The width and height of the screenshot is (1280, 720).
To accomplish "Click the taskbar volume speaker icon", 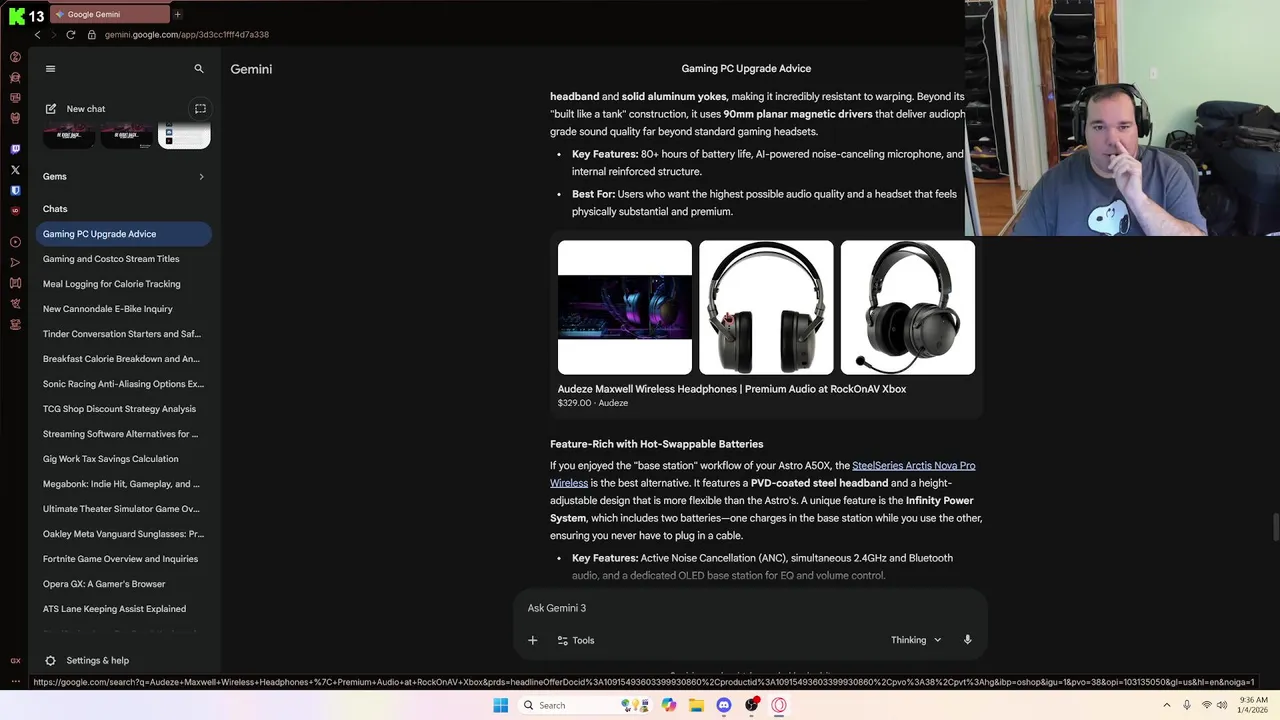I will [1223, 705].
